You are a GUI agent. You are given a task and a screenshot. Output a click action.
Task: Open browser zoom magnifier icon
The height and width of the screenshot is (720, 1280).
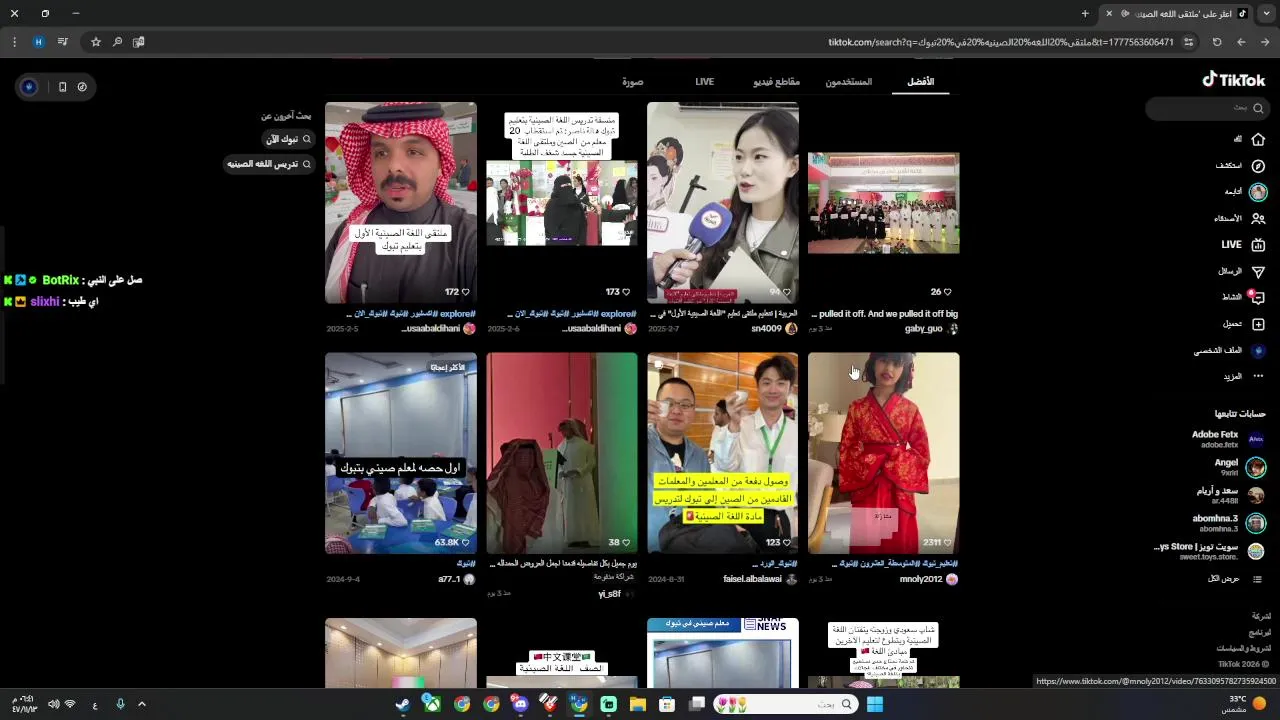pos(117,42)
